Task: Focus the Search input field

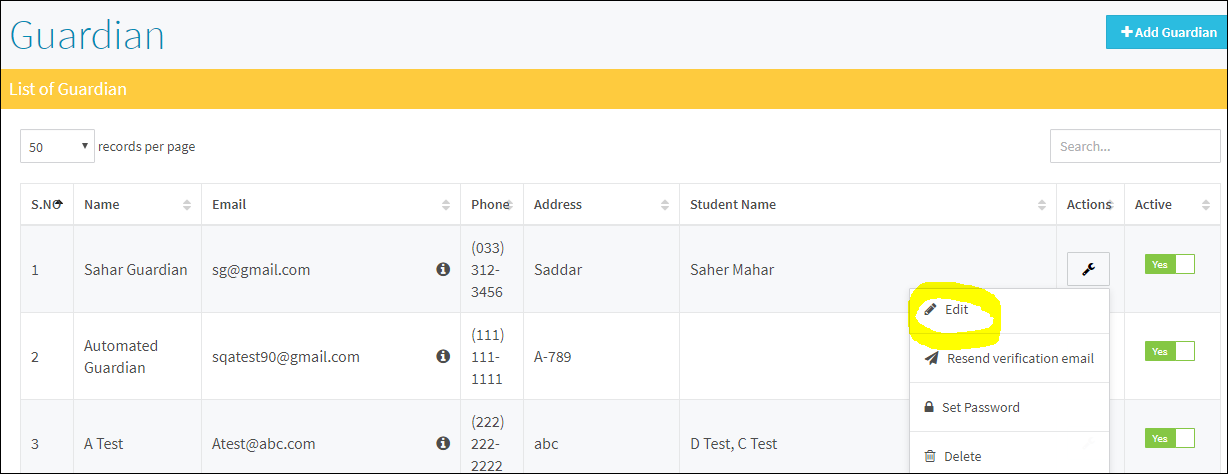Action: pyautogui.click(x=1135, y=146)
